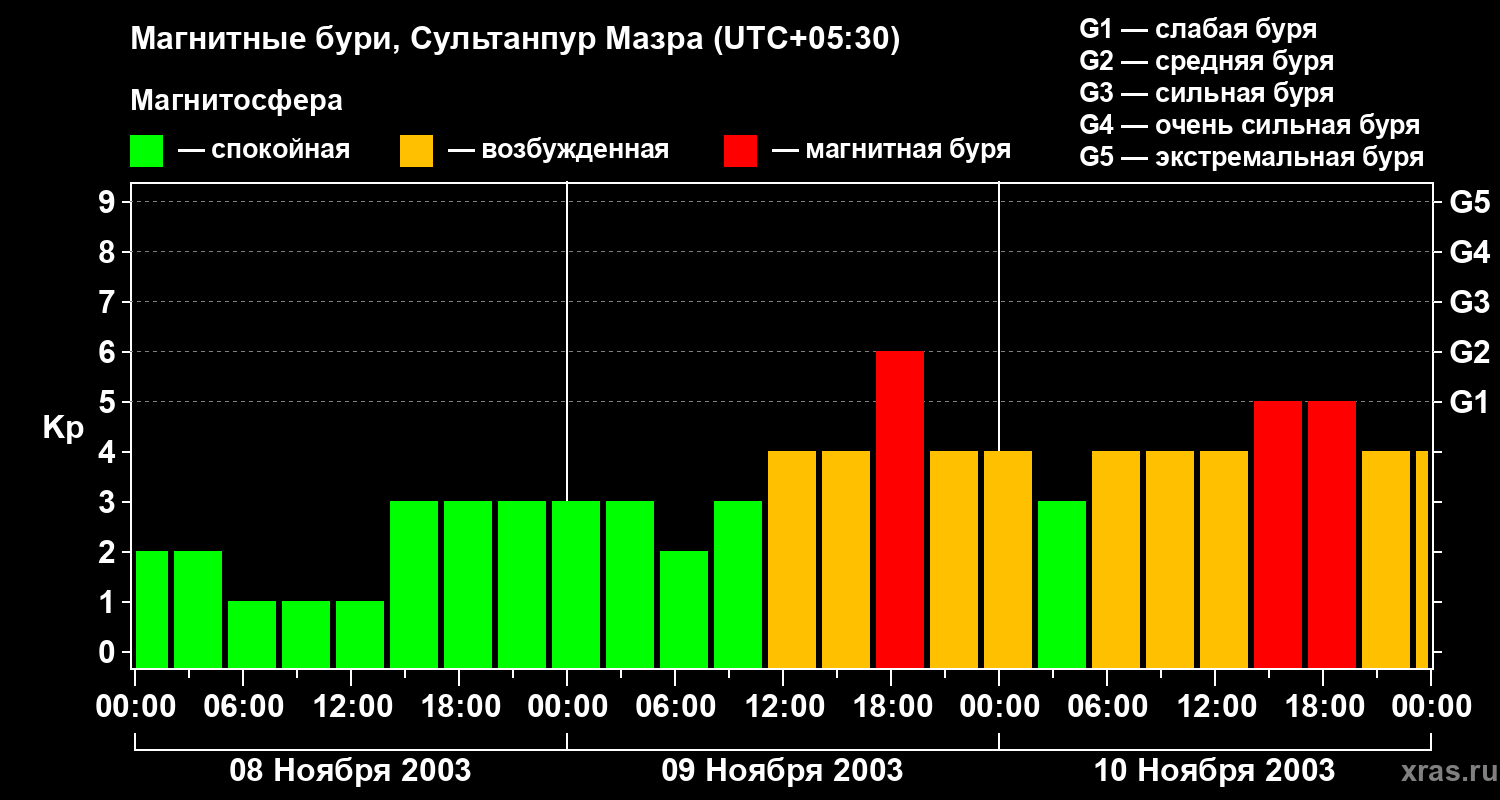The width and height of the screenshot is (1500, 800).
Task: Click the «— магнитная буря» legend label
Action: tap(892, 151)
